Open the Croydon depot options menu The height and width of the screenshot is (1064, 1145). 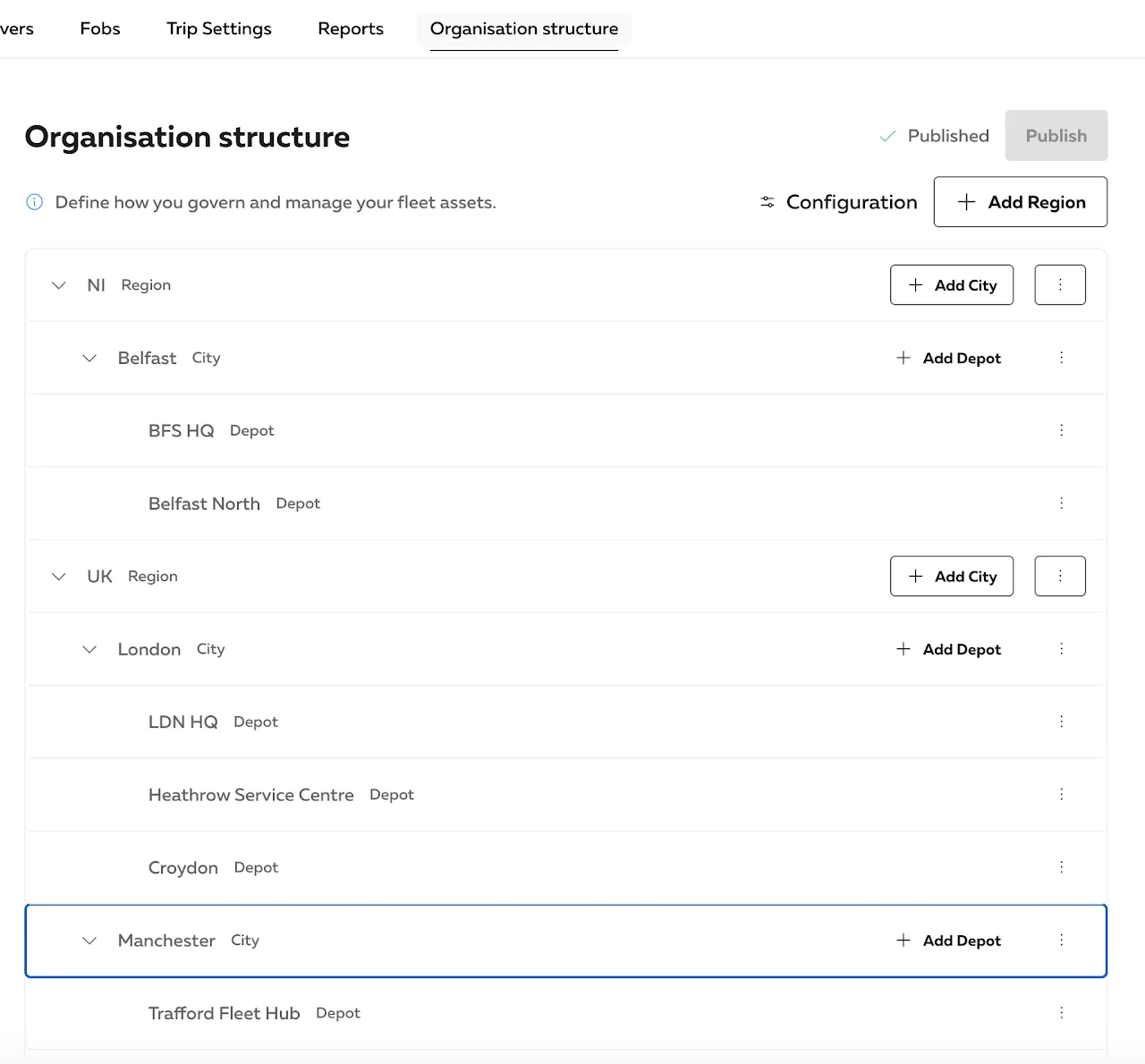(x=1062, y=867)
